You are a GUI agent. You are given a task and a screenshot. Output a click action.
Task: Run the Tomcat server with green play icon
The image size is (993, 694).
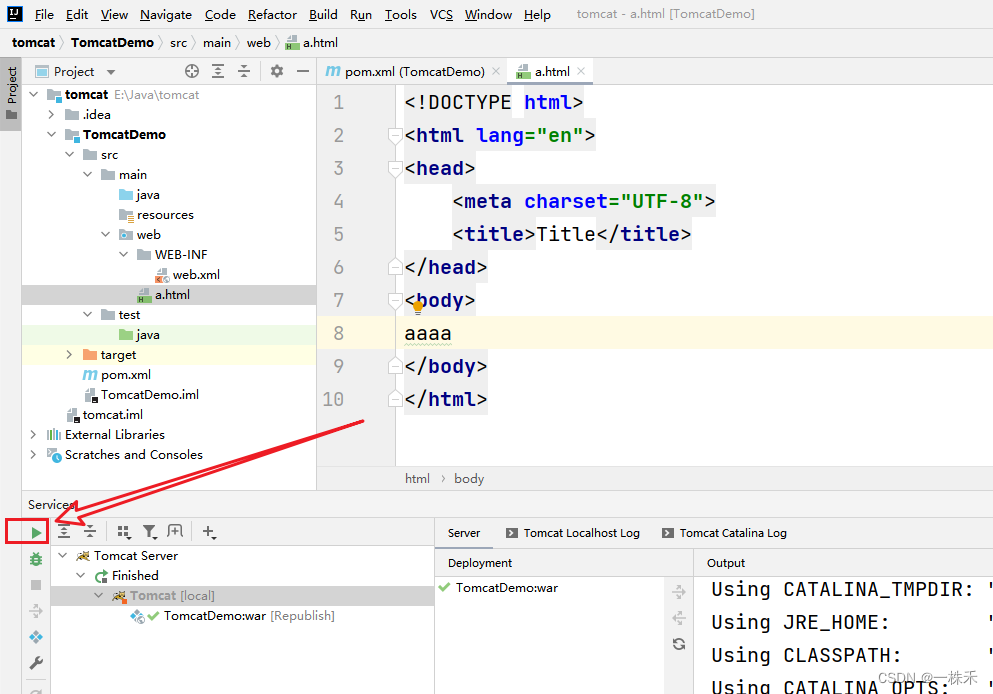[x=36, y=533]
